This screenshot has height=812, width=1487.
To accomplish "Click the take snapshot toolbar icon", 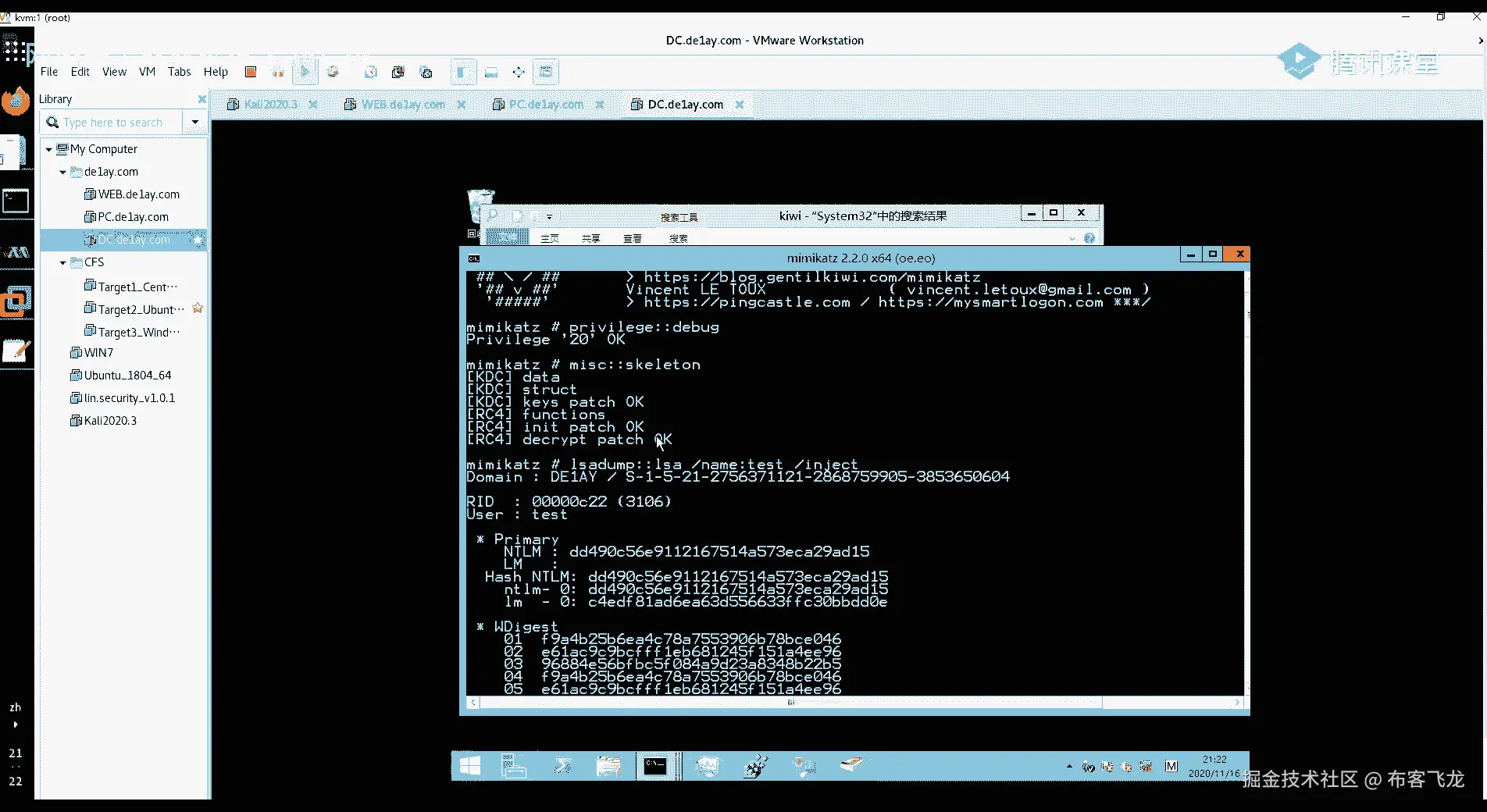I will tap(371, 72).
